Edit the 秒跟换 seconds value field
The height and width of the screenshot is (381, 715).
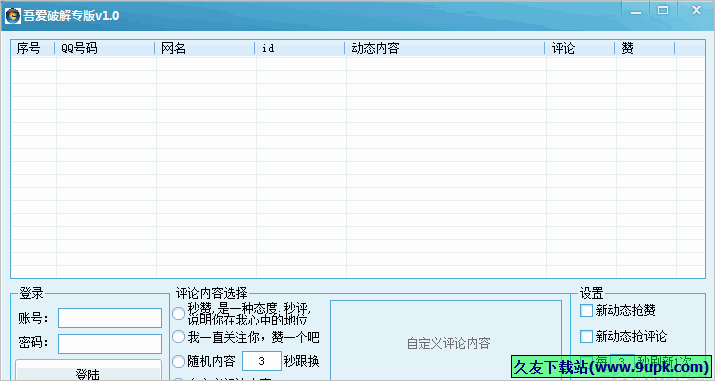click(262, 361)
